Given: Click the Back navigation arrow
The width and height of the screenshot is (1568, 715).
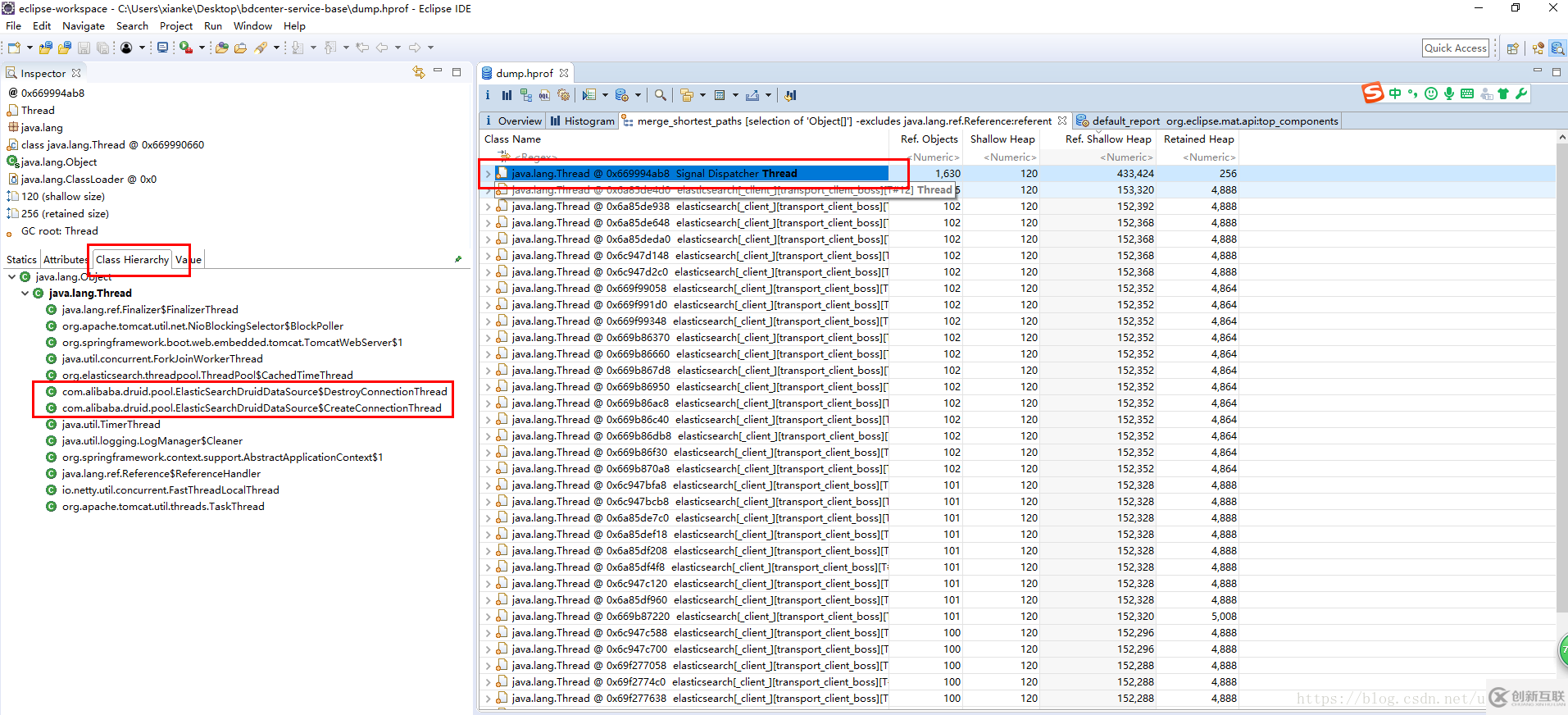Looking at the screenshot, I should [x=381, y=48].
